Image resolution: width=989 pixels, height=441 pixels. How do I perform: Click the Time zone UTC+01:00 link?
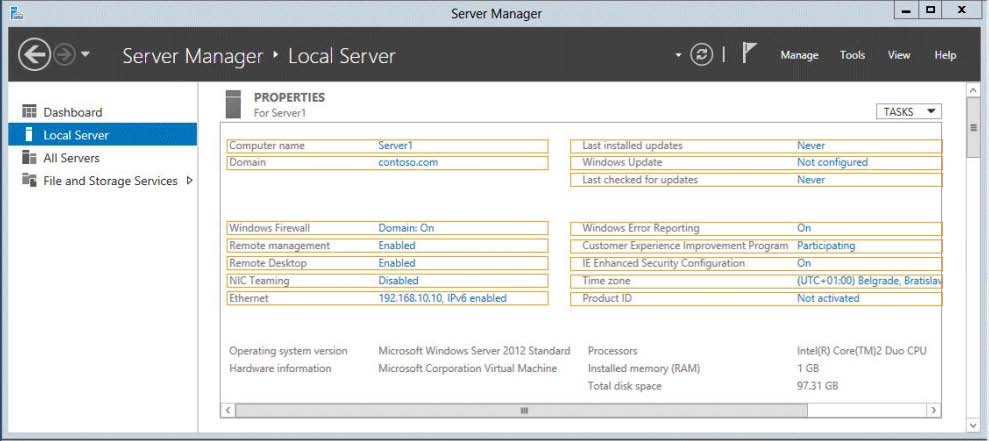pyautogui.click(x=869, y=281)
